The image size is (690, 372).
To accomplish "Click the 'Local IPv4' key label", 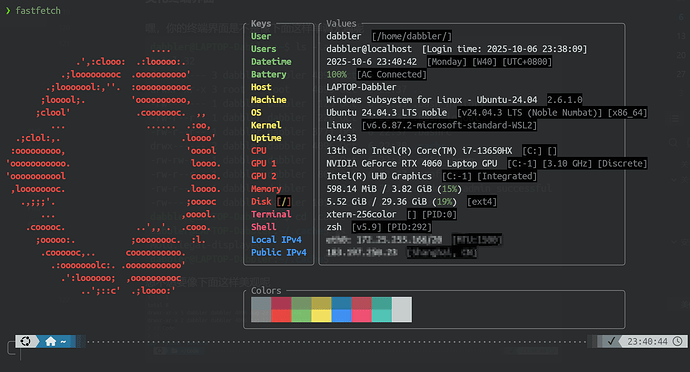I will [x=276, y=240].
